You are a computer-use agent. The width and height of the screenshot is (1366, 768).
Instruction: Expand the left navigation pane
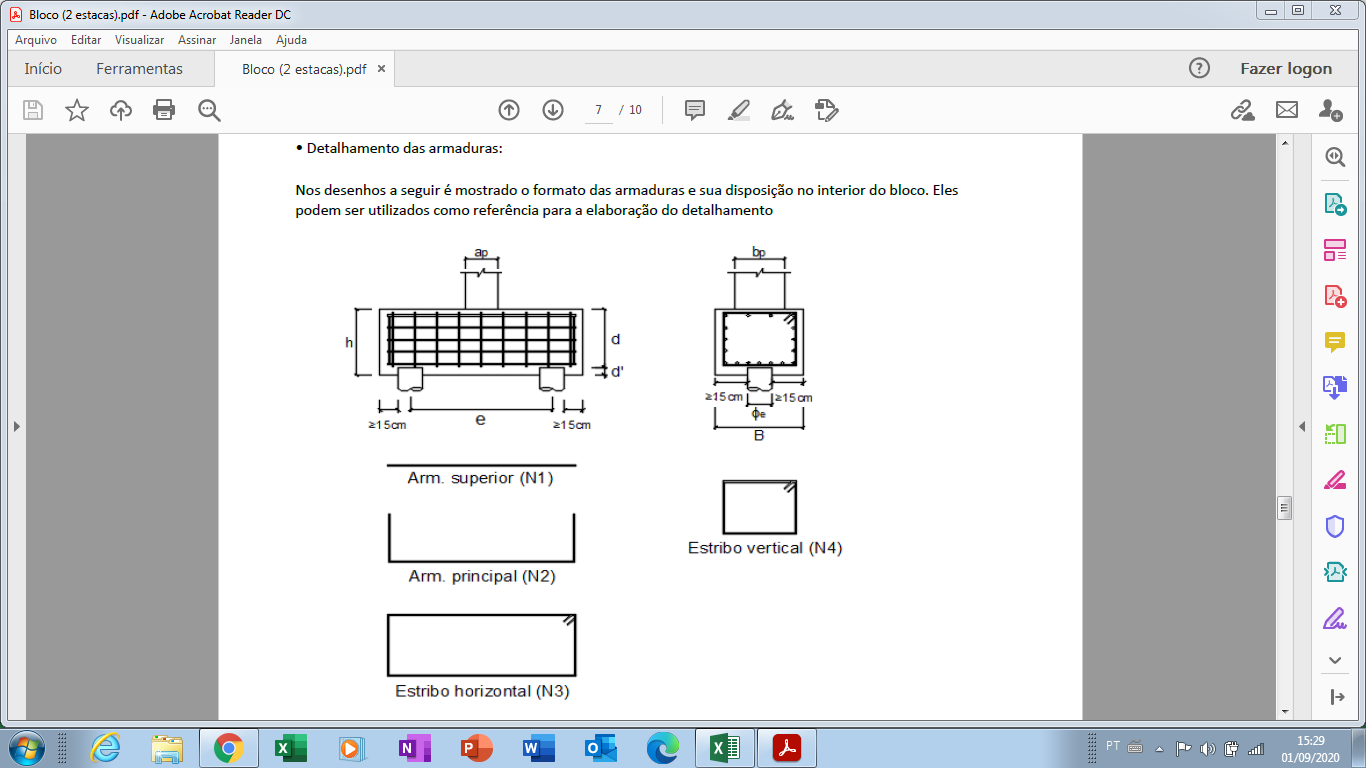pyautogui.click(x=16, y=427)
